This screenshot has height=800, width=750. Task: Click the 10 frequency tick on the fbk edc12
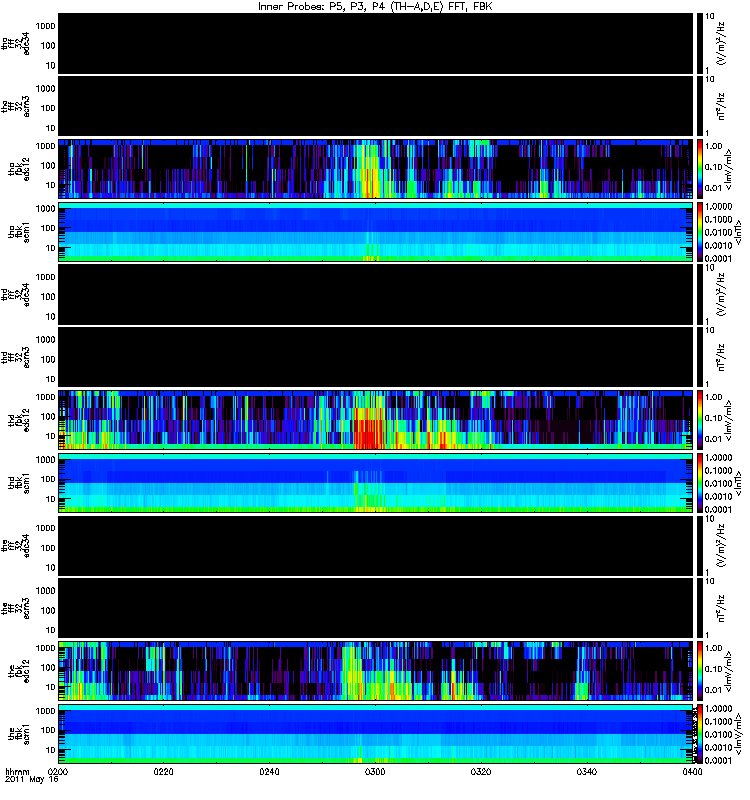coord(50,687)
